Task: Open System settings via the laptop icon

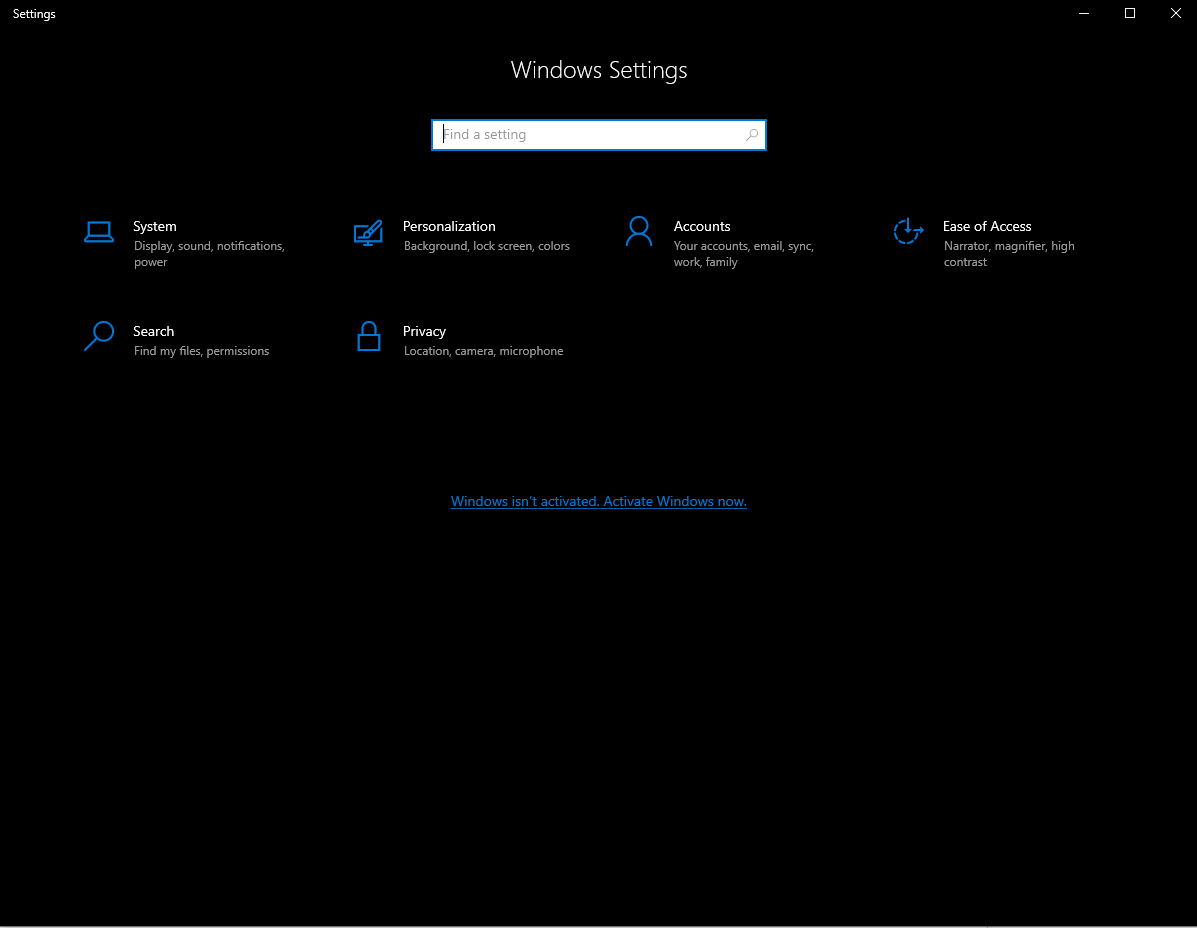Action: point(98,232)
